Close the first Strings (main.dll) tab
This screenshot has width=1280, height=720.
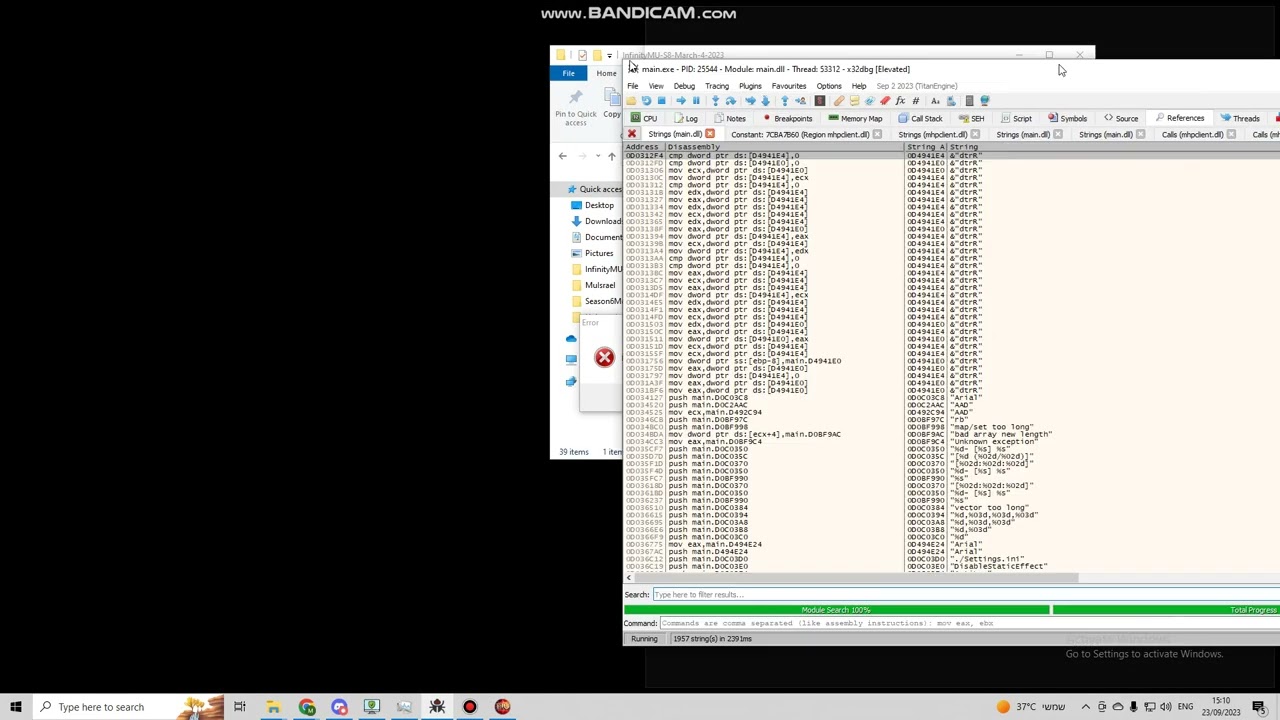(x=710, y=134)
